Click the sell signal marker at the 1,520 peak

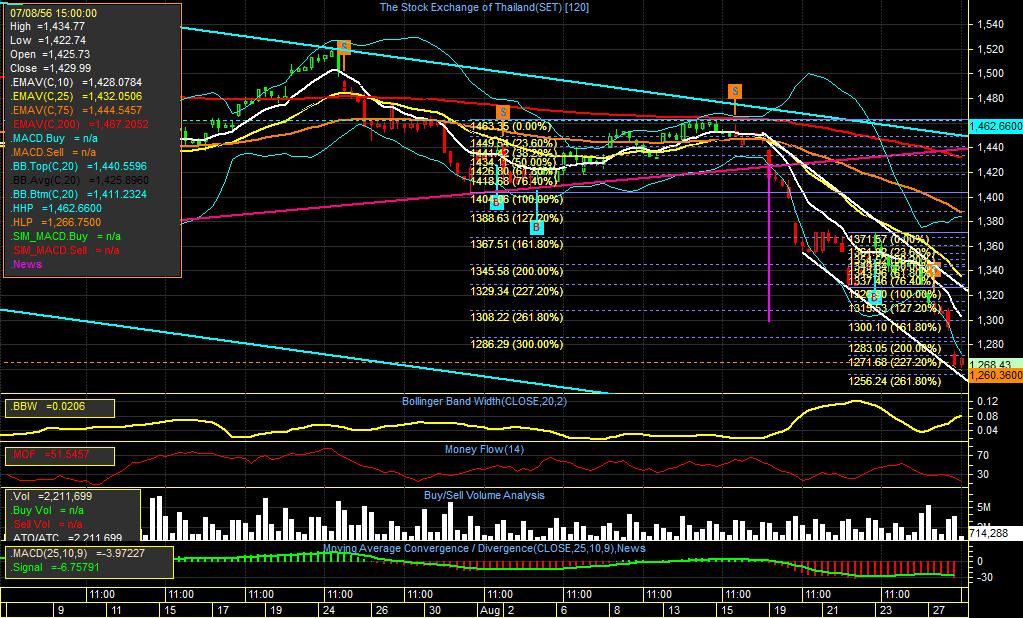[x=344, y=46]
